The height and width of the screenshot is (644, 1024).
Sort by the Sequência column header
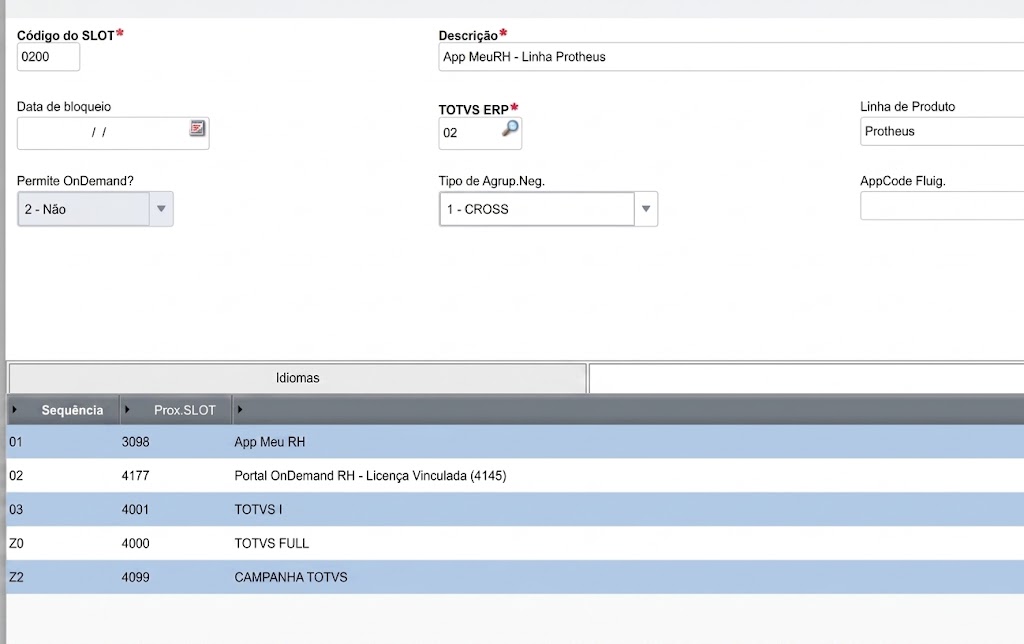(x=72, y=410)
